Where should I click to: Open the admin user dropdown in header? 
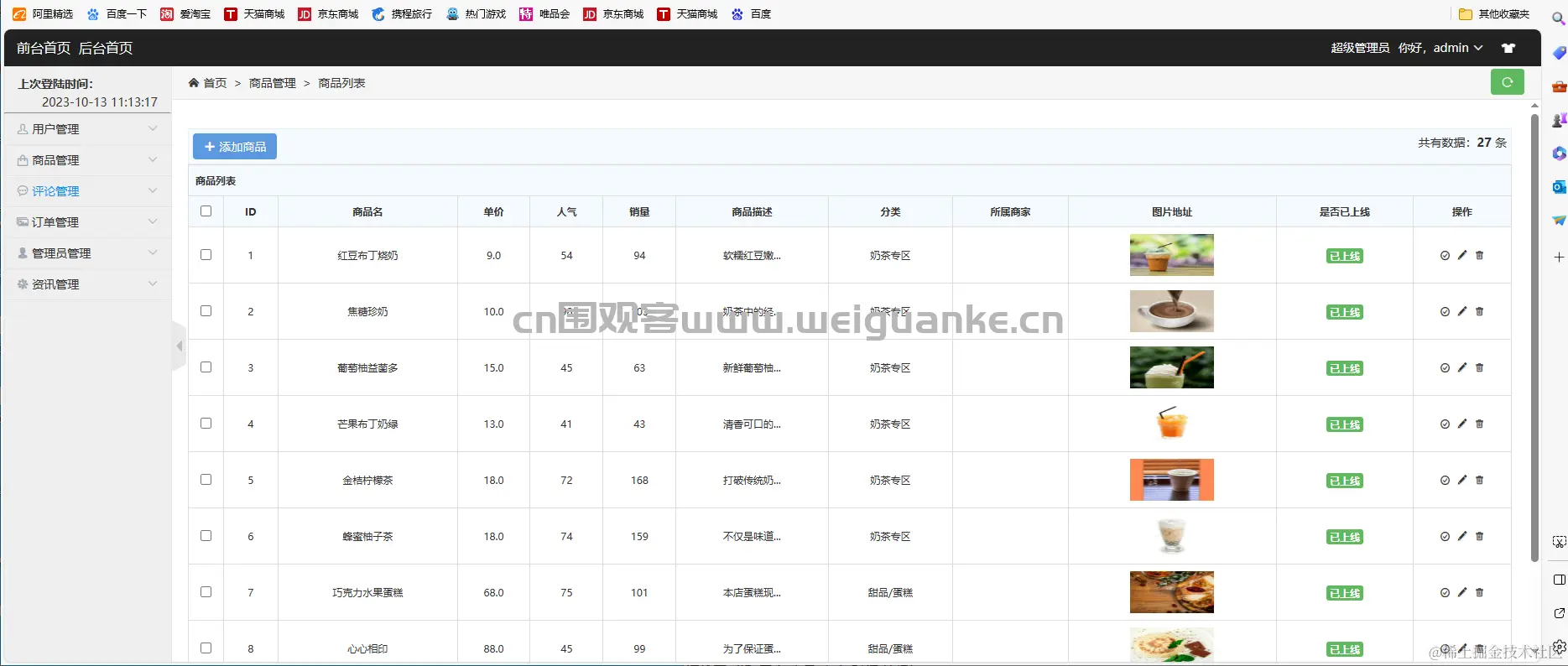1458,48
